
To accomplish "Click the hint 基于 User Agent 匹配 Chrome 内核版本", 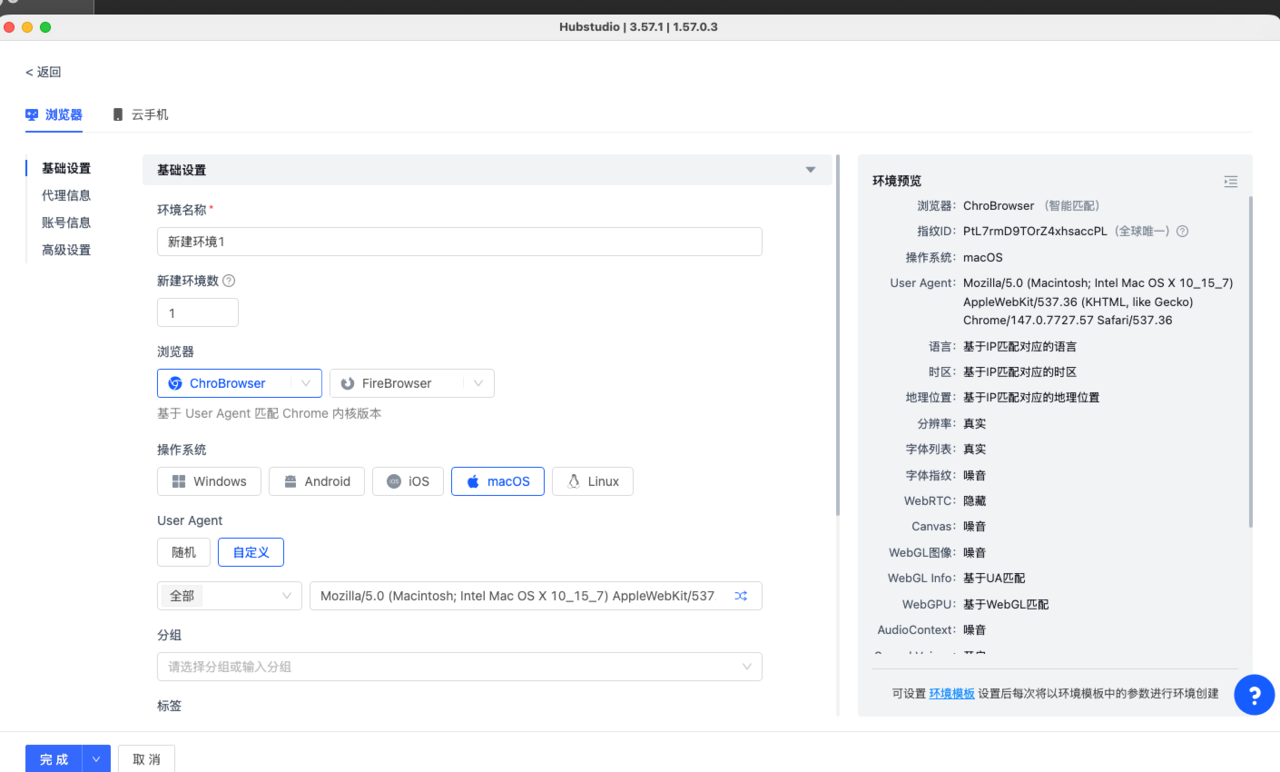I will pyautogui.click(x=269, y=413).
